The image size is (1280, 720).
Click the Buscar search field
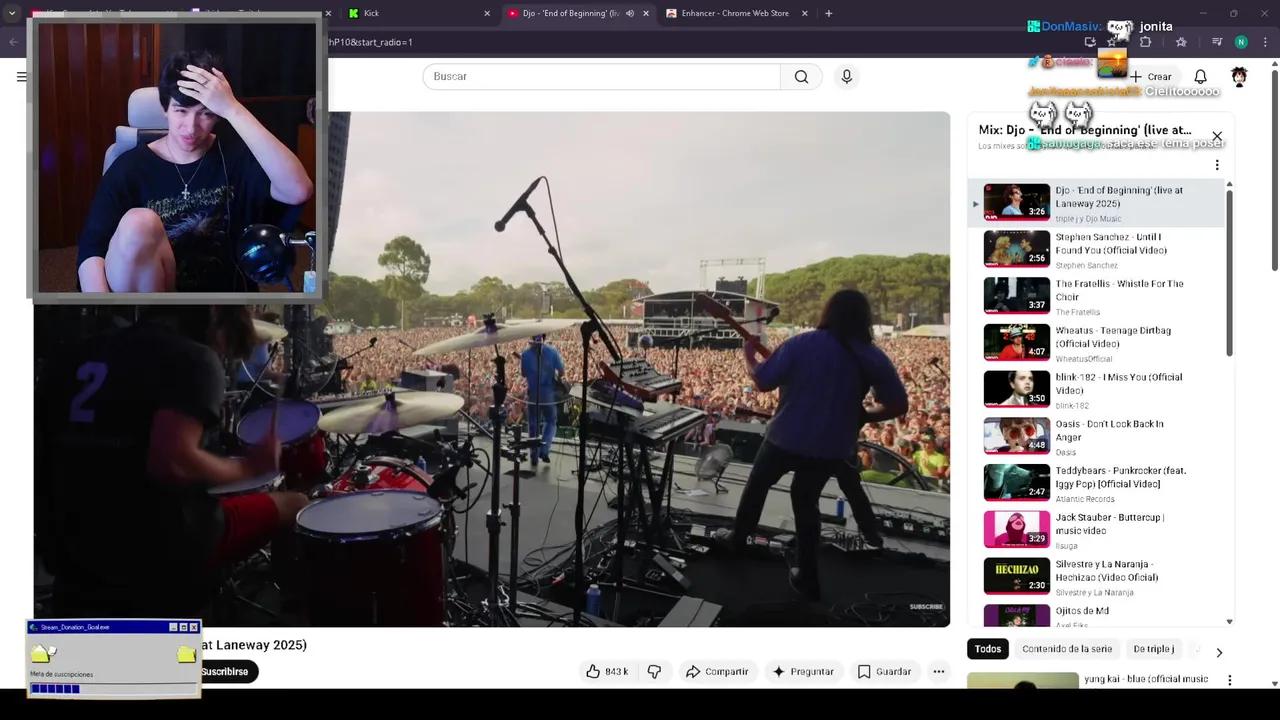coord(601,76)
